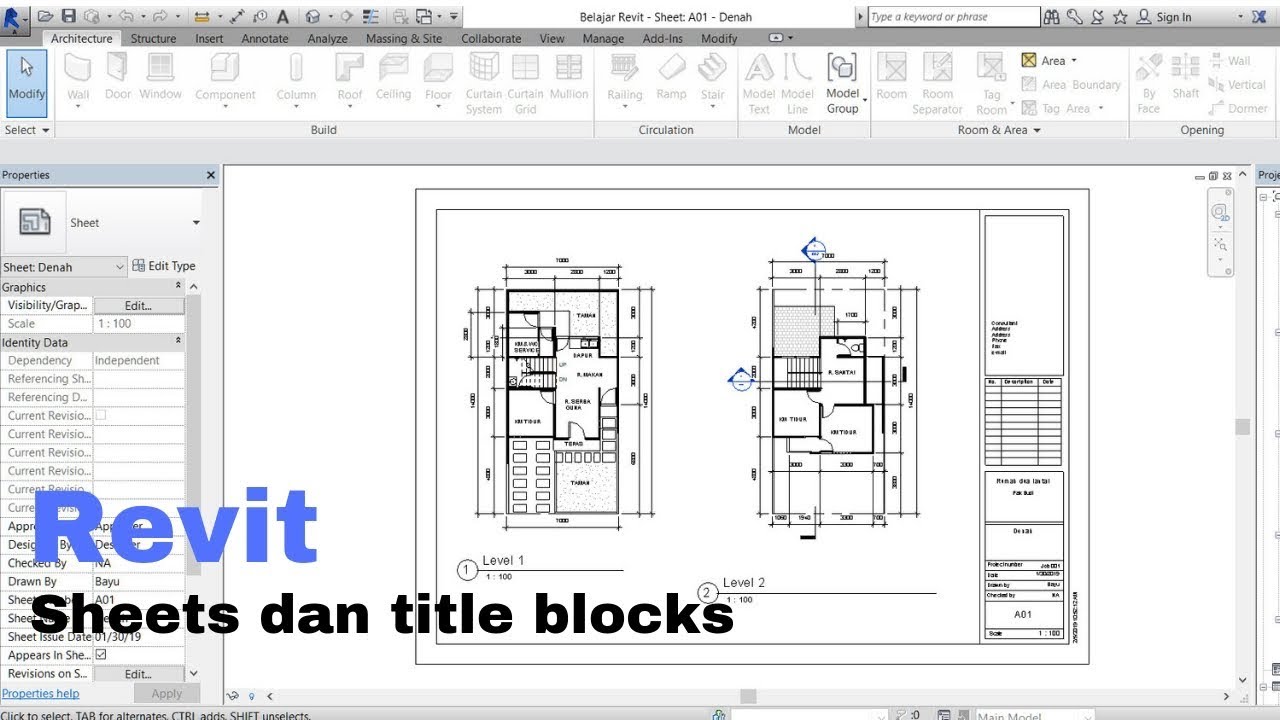Open the Manage ribbon tab
Image resolution: width=1280 pixels, height=720 pixels.
tap(603, 38)
